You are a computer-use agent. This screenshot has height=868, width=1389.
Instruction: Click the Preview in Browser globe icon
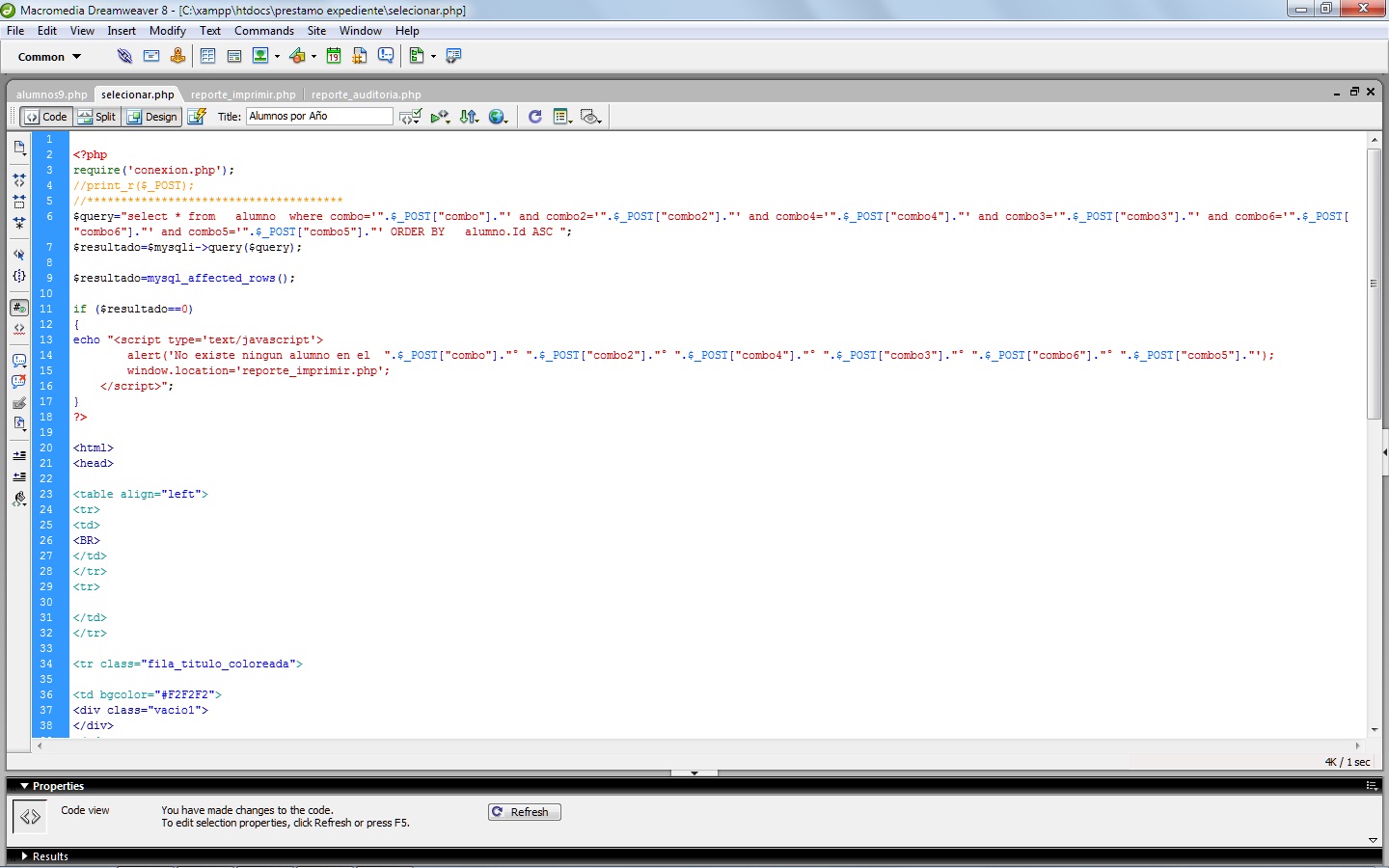click(x=499, y=117)
